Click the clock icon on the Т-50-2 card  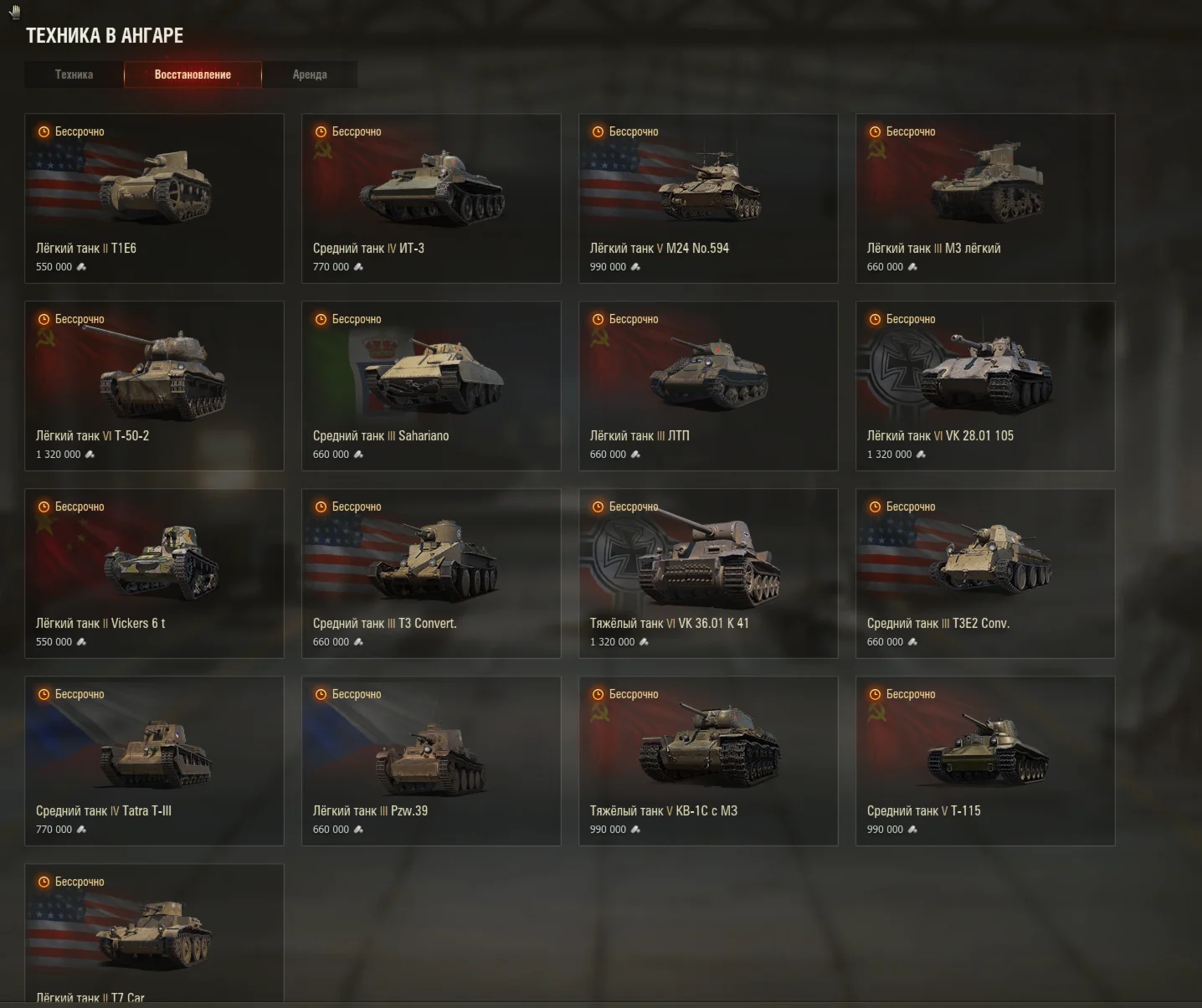pyautogui.click(x=44, y=319)
